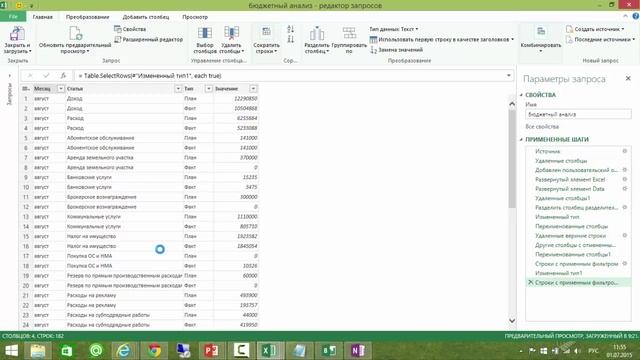Click the Remove Columns icon

[x=231, y=33]
